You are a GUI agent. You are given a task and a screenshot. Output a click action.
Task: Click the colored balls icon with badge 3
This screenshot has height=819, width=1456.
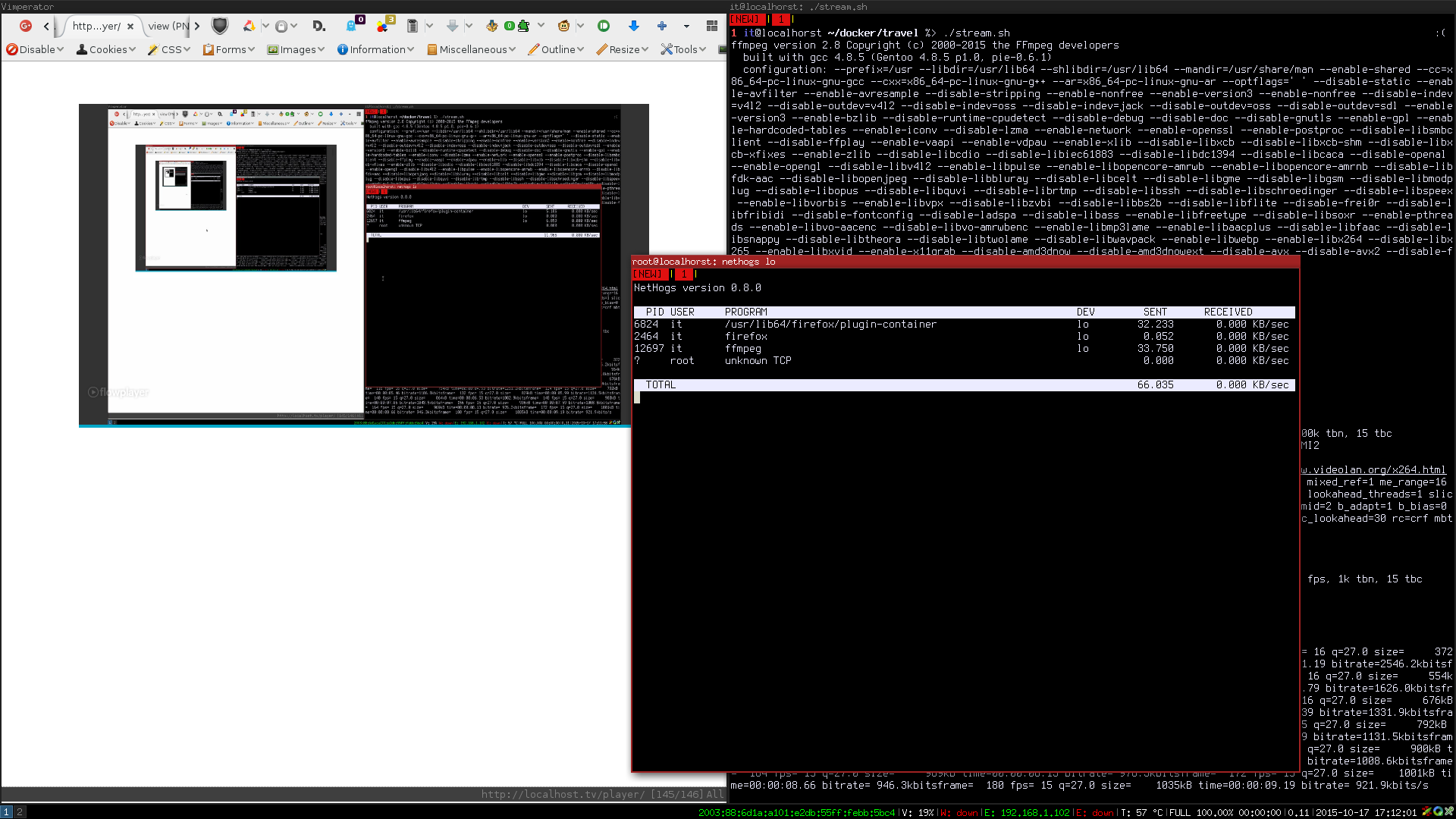click(383, 25)
